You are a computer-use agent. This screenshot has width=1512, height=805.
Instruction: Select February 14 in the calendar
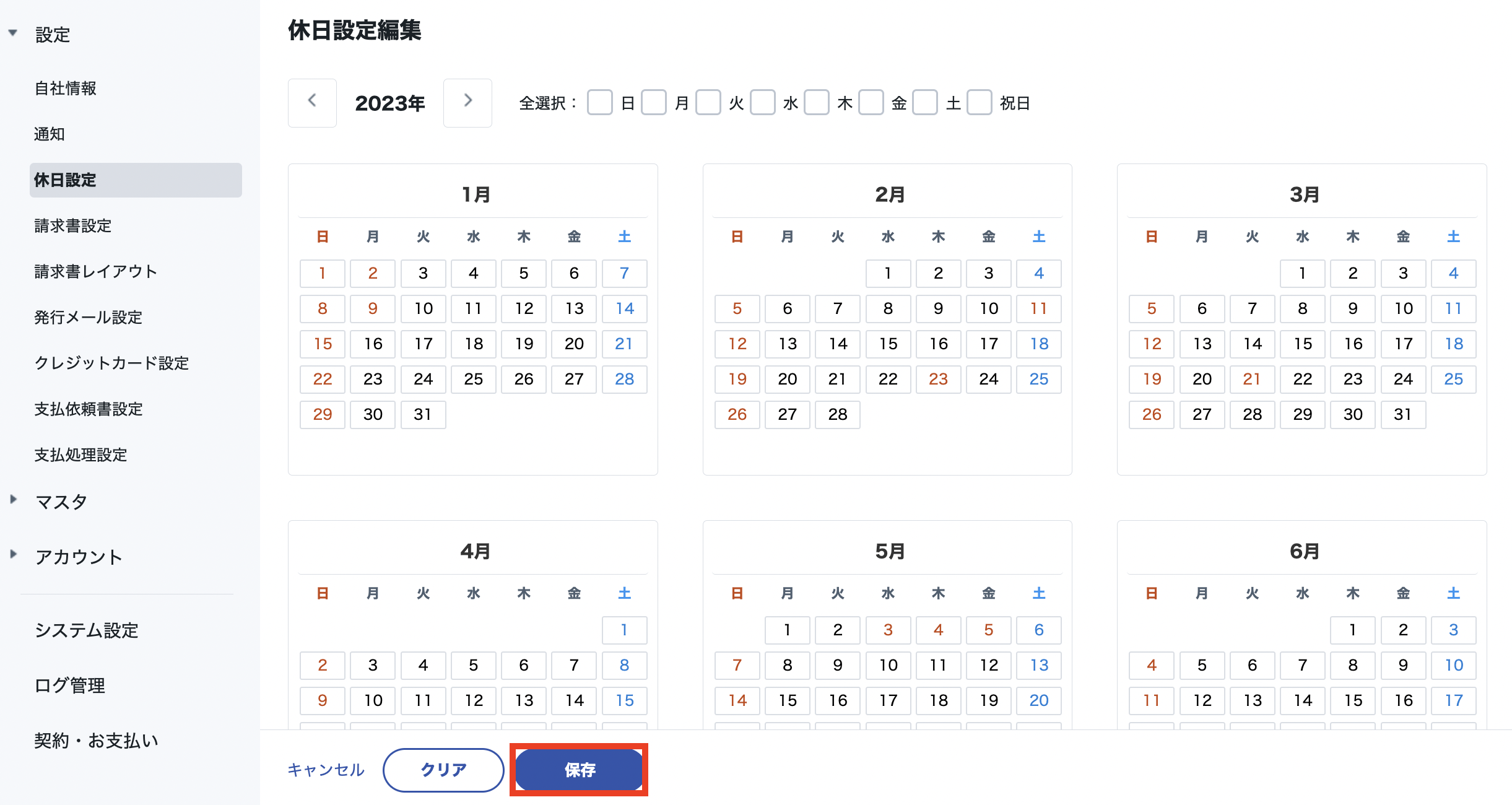point(838,344)
